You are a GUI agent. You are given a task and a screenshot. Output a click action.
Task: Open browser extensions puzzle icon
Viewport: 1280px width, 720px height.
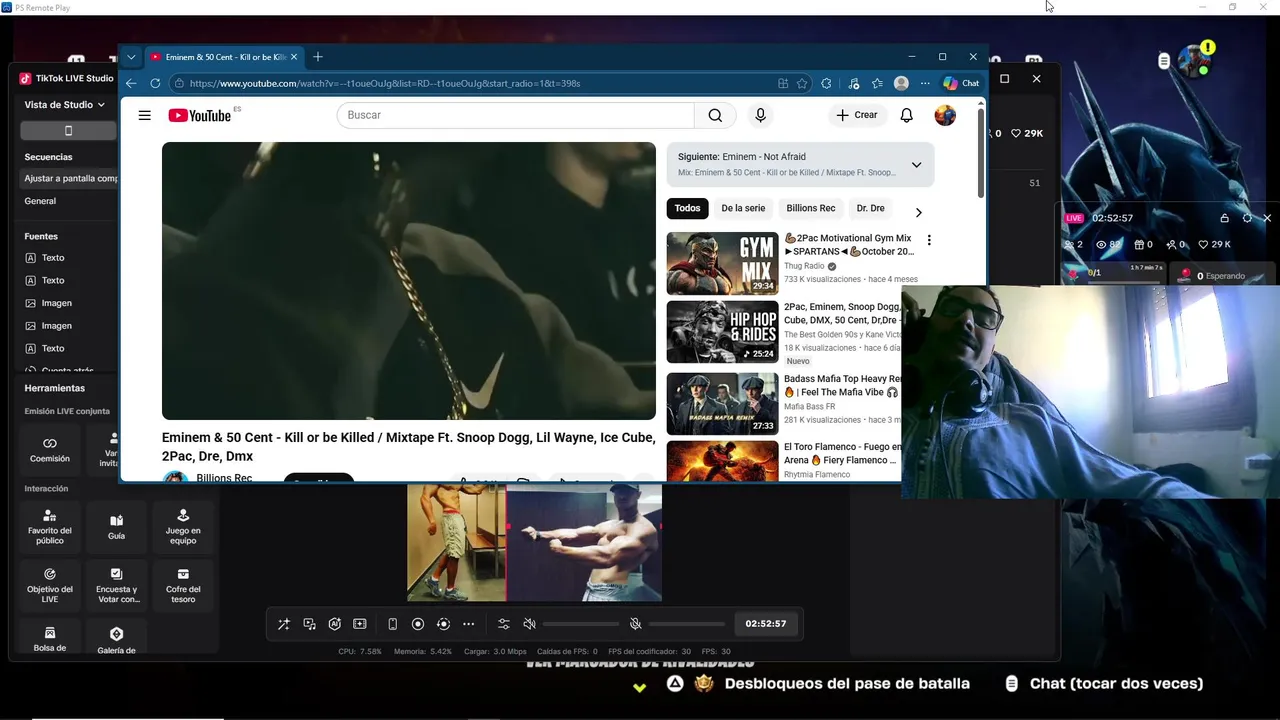[x=826, y=83]
